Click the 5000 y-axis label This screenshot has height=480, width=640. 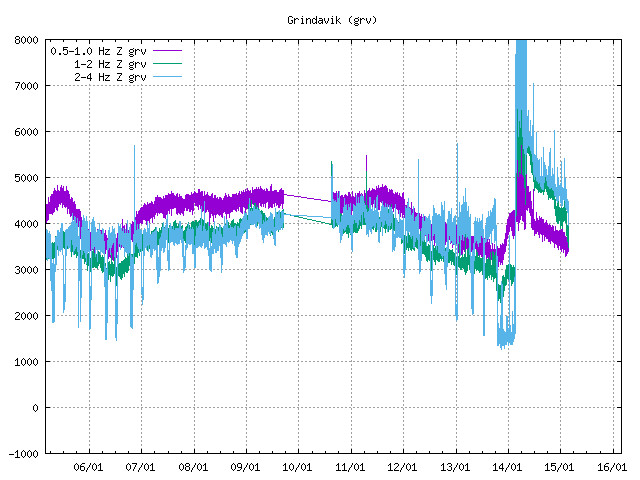coord(26,178)
